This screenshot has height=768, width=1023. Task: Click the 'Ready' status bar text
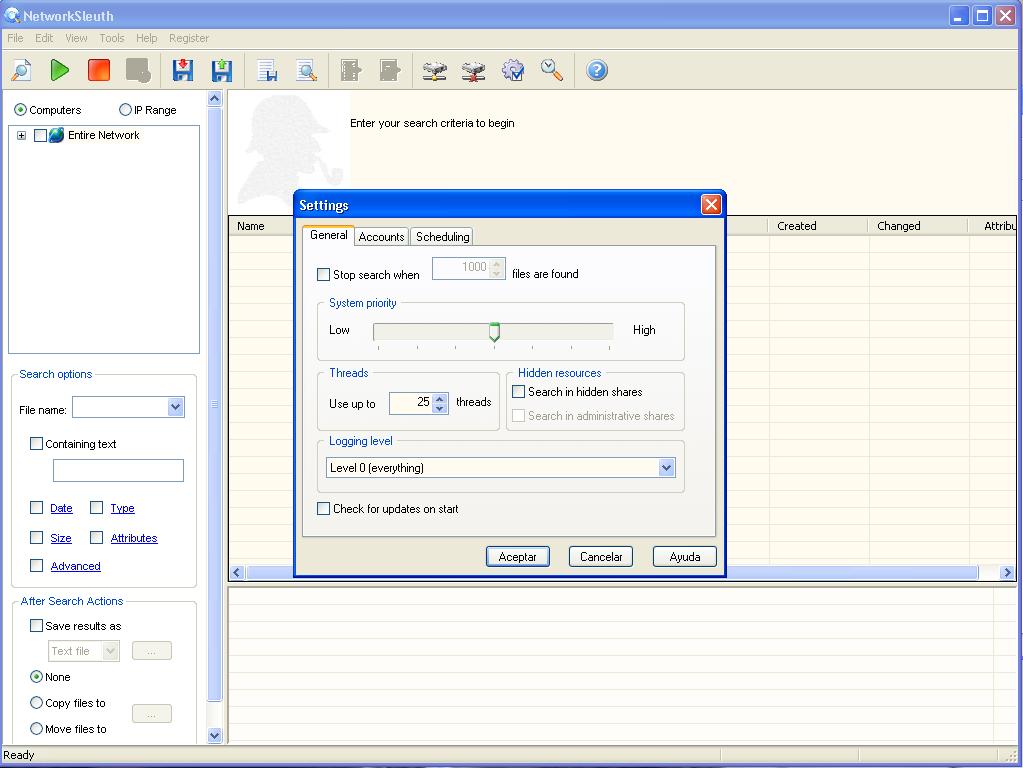tap(18, 755)
